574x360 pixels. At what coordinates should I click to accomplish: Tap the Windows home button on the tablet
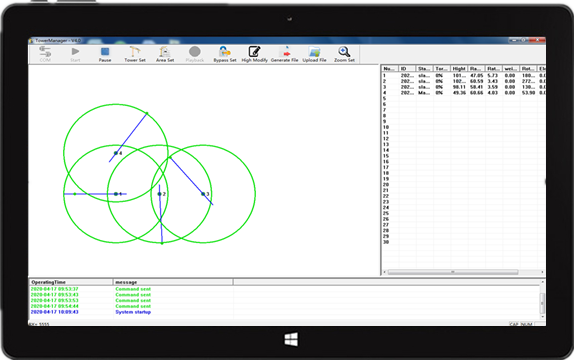pos(291,339)
